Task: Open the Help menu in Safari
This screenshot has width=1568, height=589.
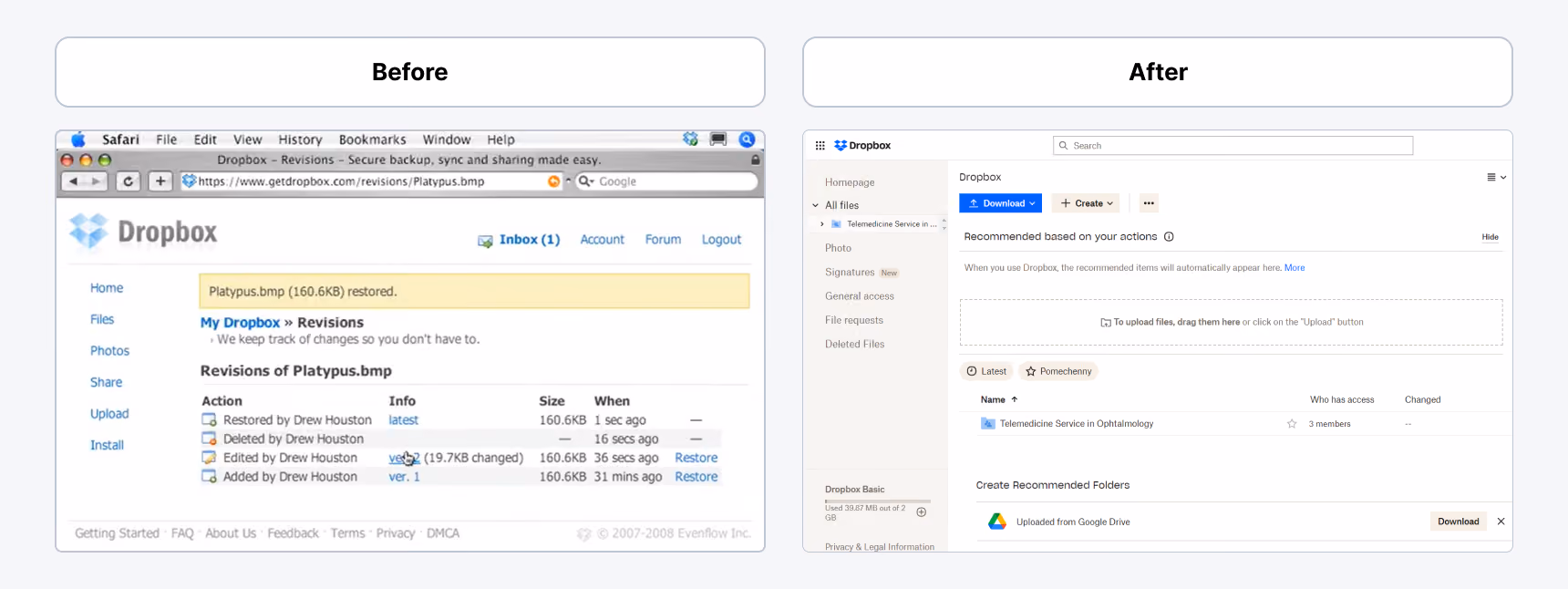Action: click(500, 139)
